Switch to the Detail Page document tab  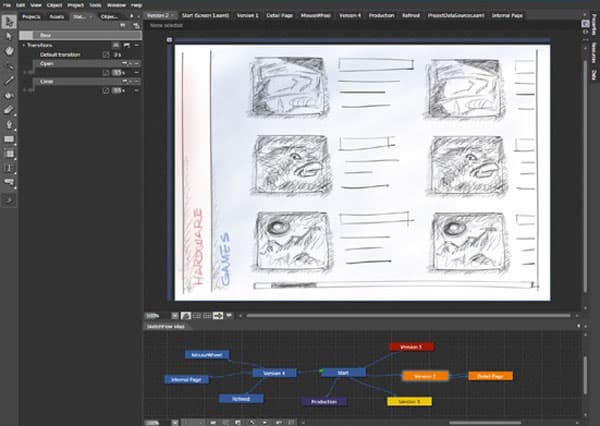click(279, 15)
